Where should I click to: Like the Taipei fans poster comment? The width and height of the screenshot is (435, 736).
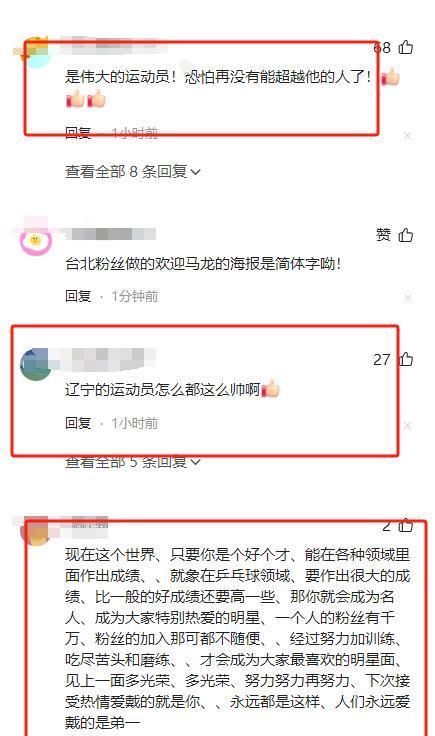(405, 235)
